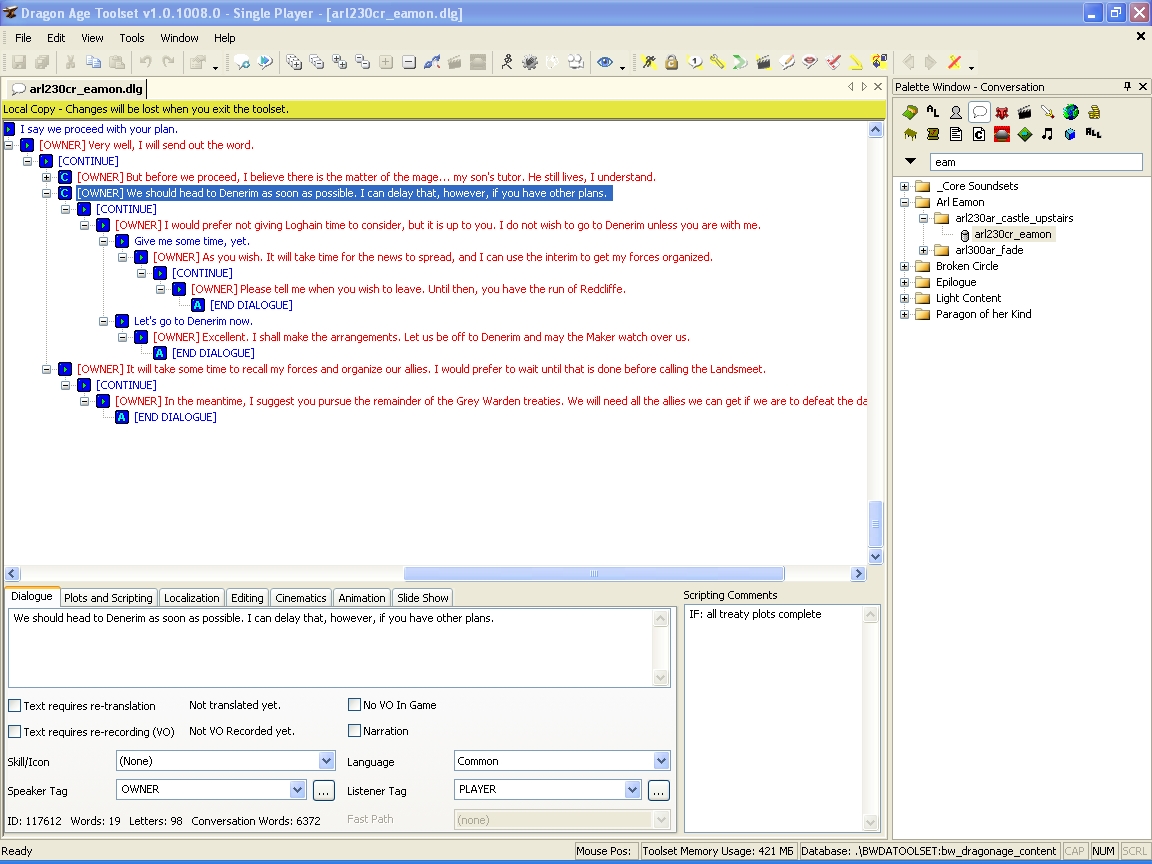The width and height of the screenshot is (1152, 864).
Task: Click the '...' button beside Speaker Tag
Action: pyautogui.click(x=324, y=791)
